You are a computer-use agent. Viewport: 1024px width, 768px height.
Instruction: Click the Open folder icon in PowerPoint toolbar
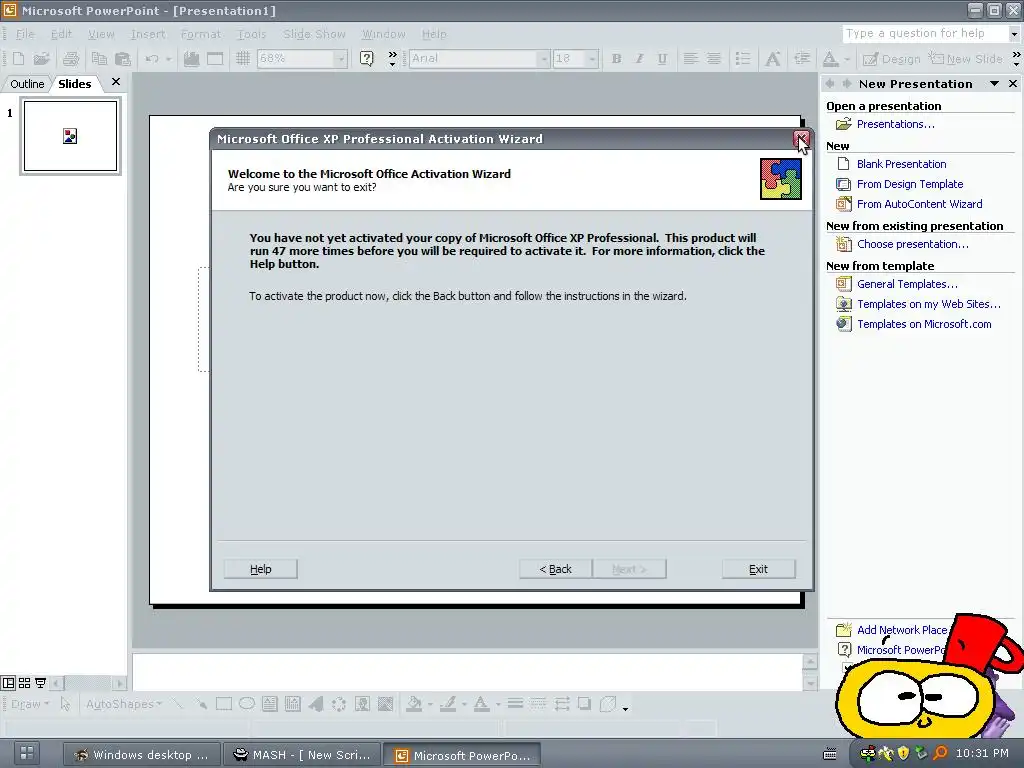pos(42,59)
